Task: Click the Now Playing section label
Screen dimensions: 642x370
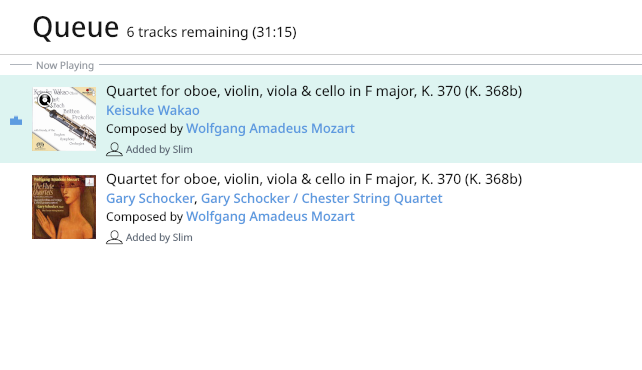Action: click(x=65, y=65)
